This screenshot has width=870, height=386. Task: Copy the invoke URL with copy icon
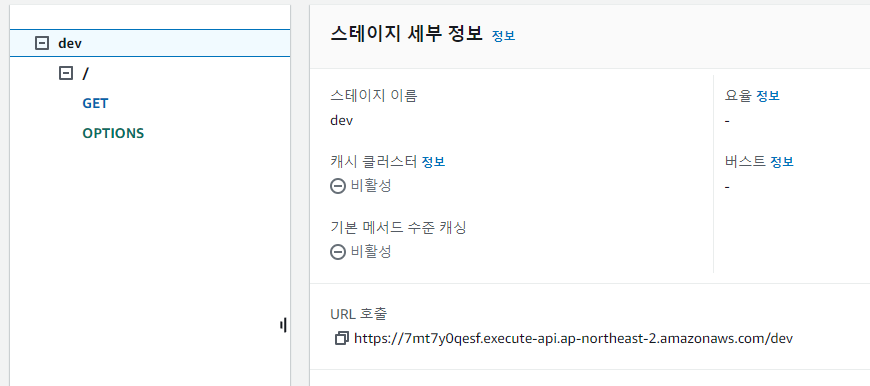tap(342, 338)
